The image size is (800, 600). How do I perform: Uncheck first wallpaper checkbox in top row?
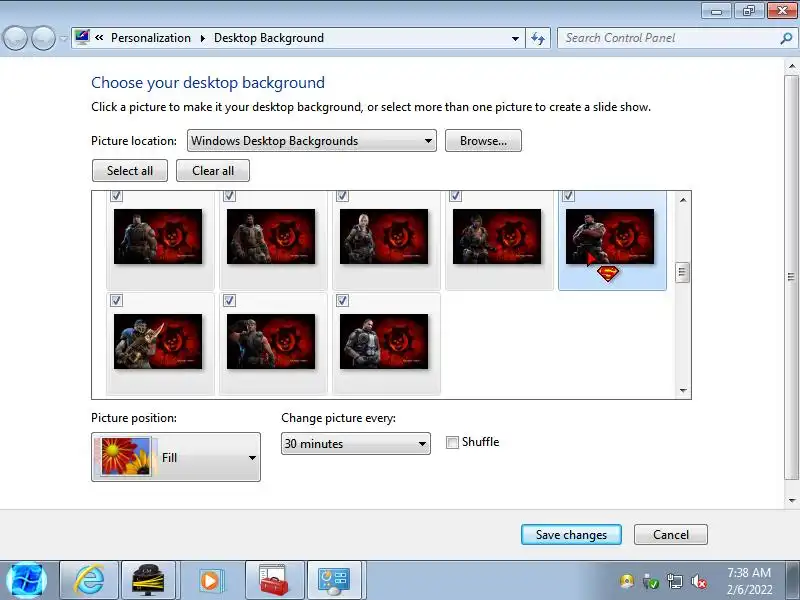(116, 196)
